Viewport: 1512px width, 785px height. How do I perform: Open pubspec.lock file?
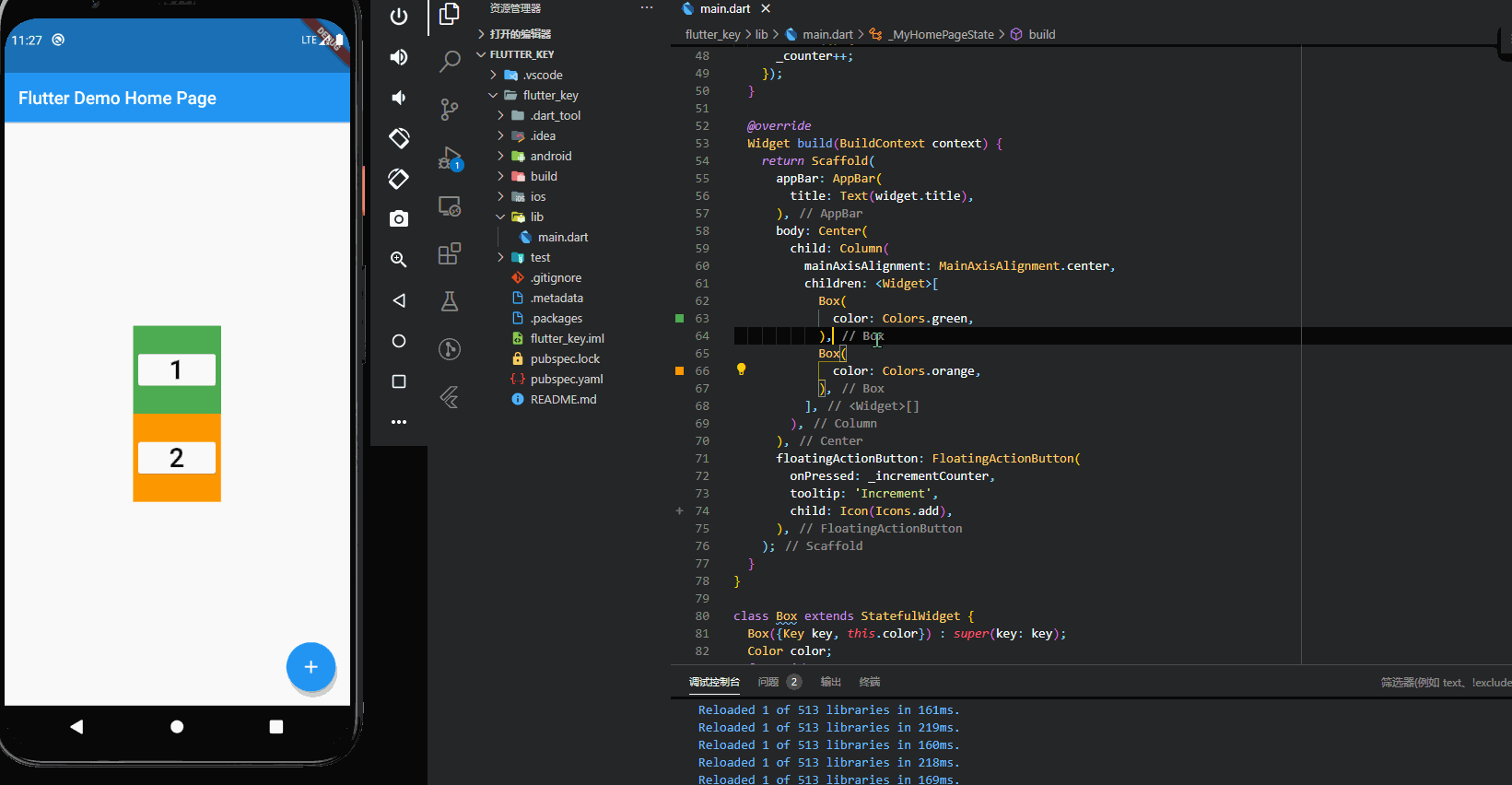[x=565, y=358]
